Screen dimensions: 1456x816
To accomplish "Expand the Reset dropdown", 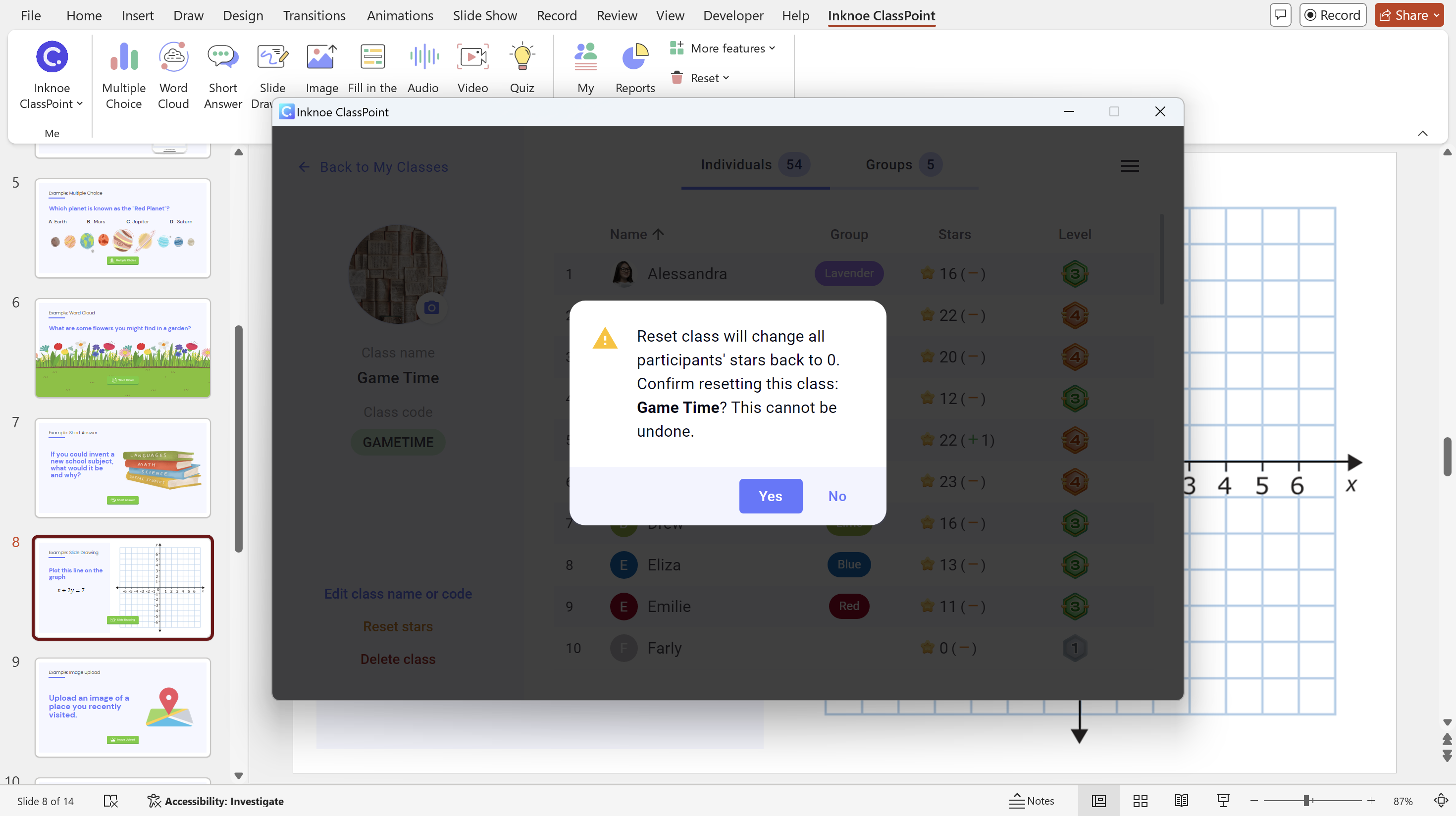I will (x=700, y=78).
